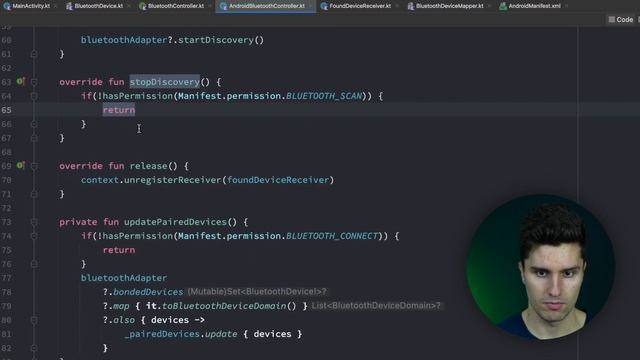Click the override gutter icon beside stopDiscovery
This screenshot has width=640, height=360.
tap(20, 82)
